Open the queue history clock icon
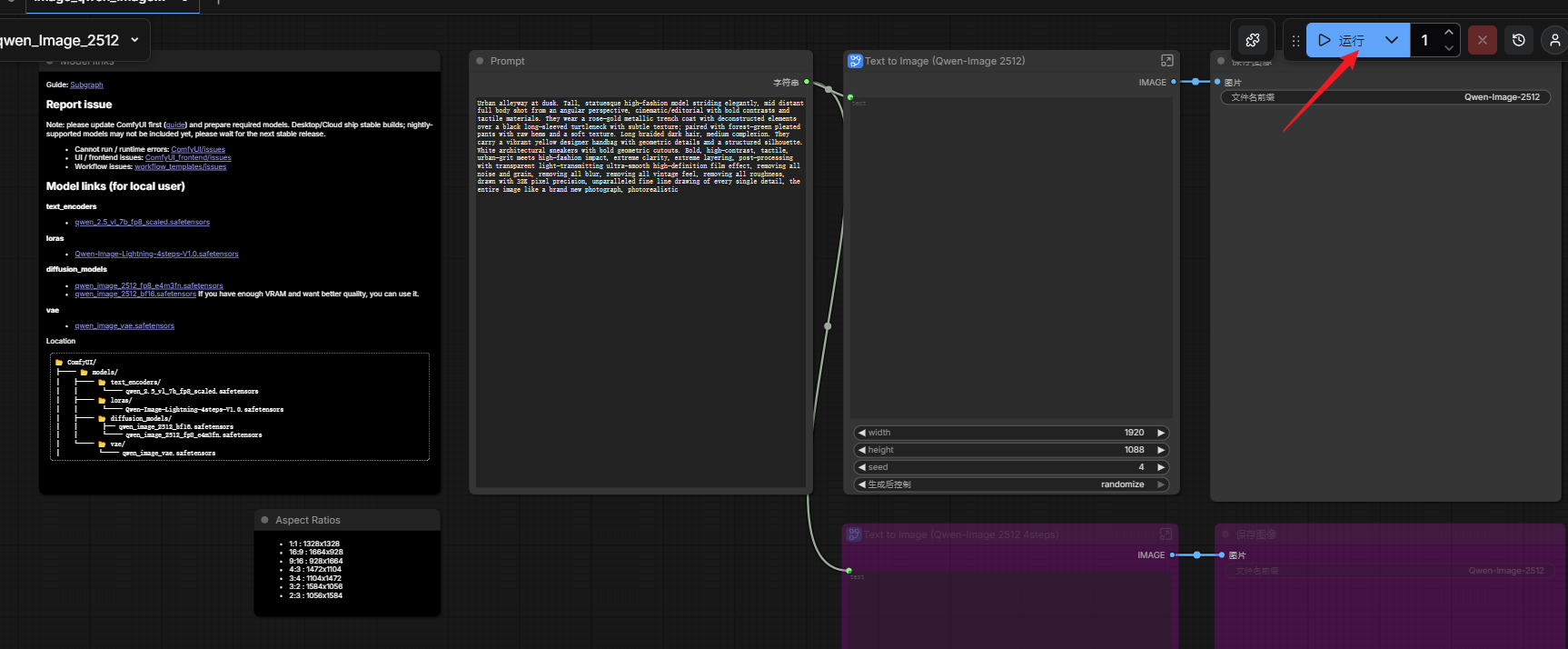The width and height of the screenshot is (1568, 649). coord(1518,40)
